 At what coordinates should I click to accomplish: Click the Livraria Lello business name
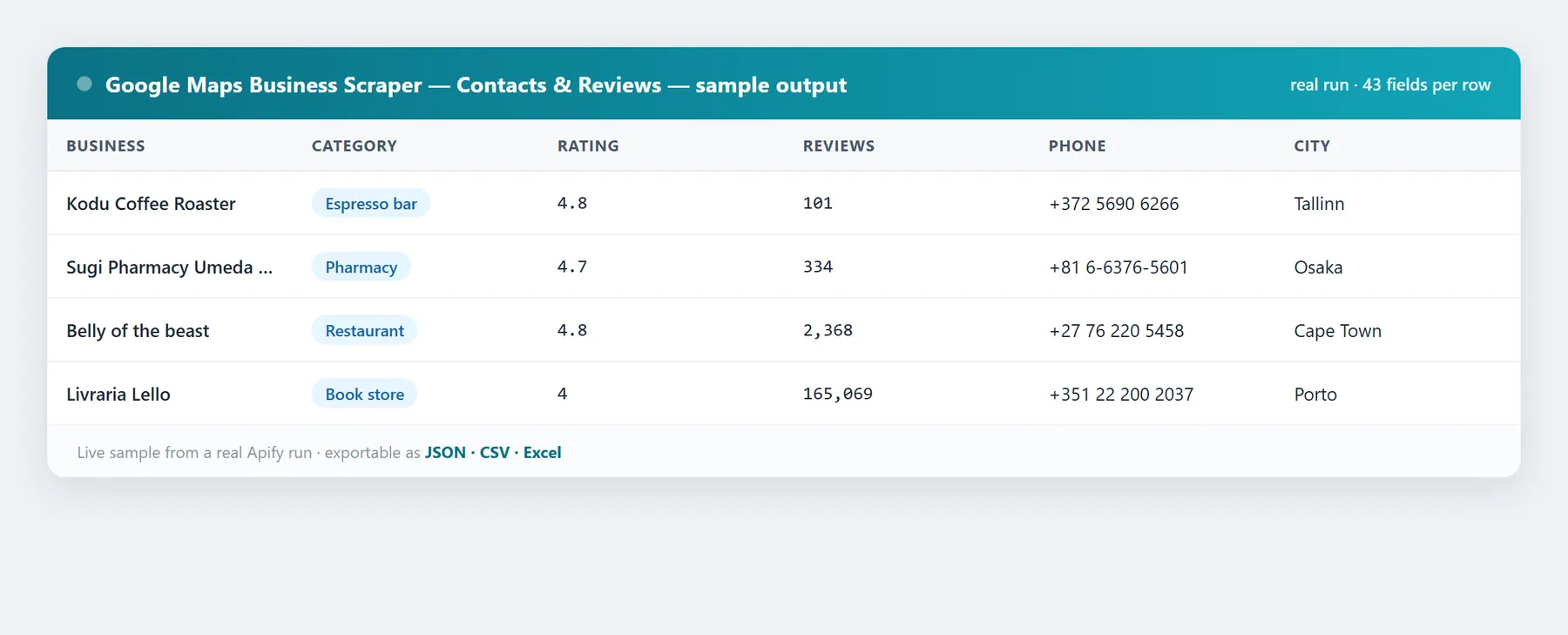pos(118,395)
